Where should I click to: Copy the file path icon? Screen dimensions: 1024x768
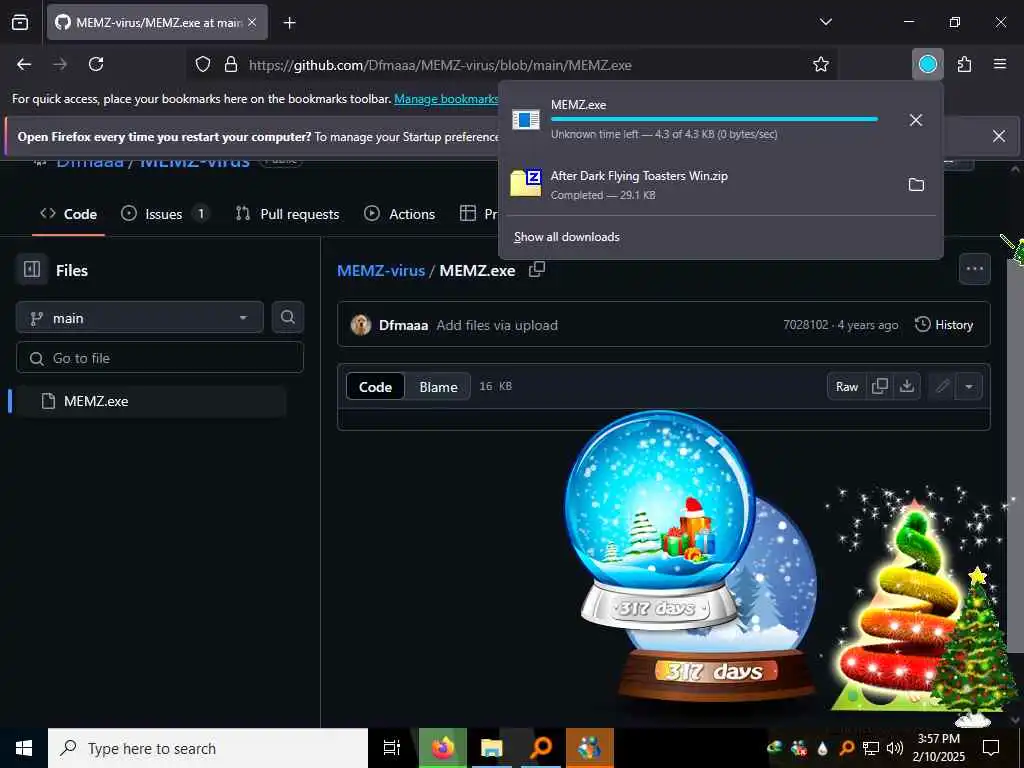[537, 269]
